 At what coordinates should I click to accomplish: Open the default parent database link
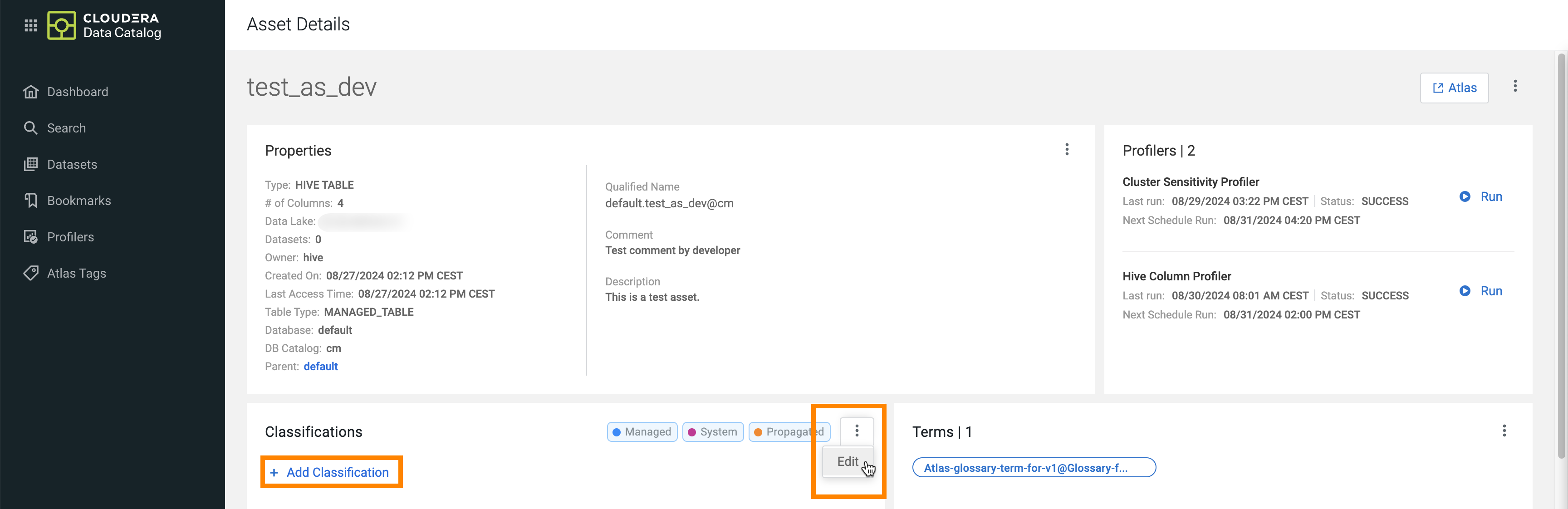320,367
